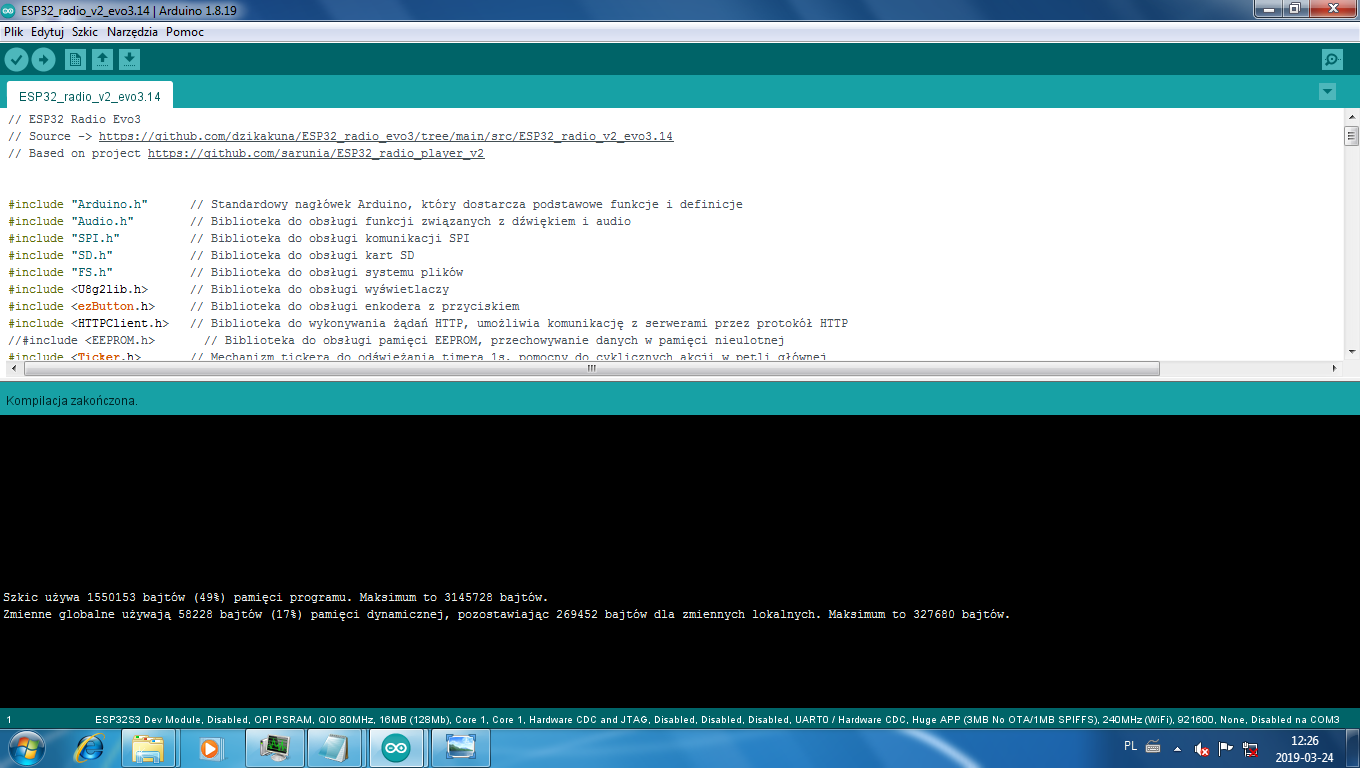
Task: Click the U8g2lib.h include line
Action: (x=228, y=289)
